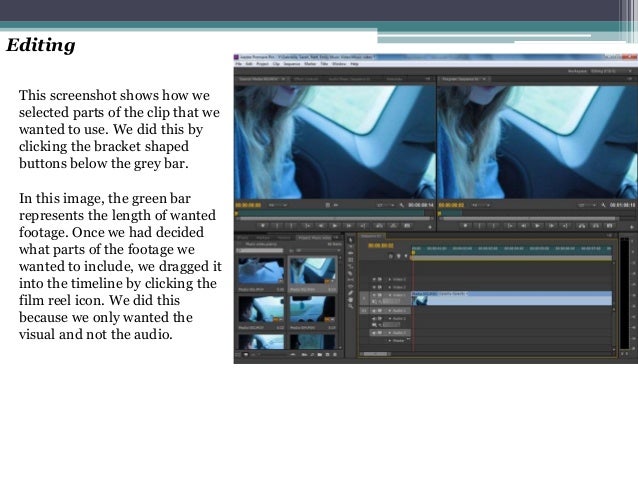The width and height of the screenshot is (638, 479).
Task: Add a marker in the Source monitor
Action: (x=263, y=226)
